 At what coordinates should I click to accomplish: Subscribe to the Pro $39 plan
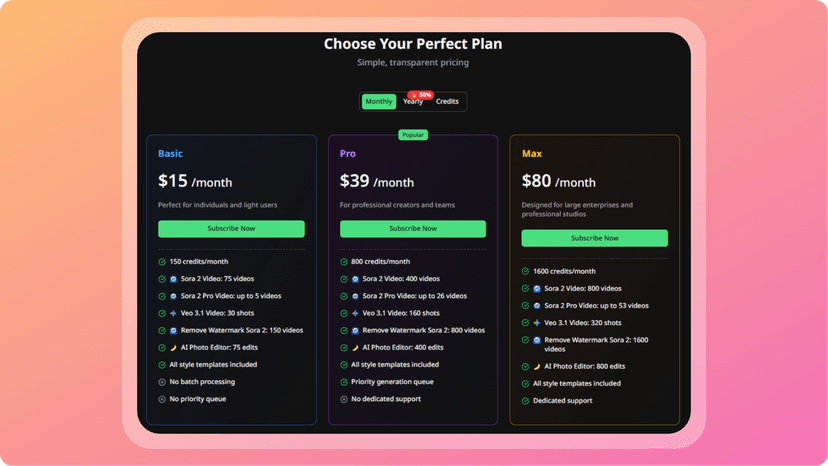[413, 229]
